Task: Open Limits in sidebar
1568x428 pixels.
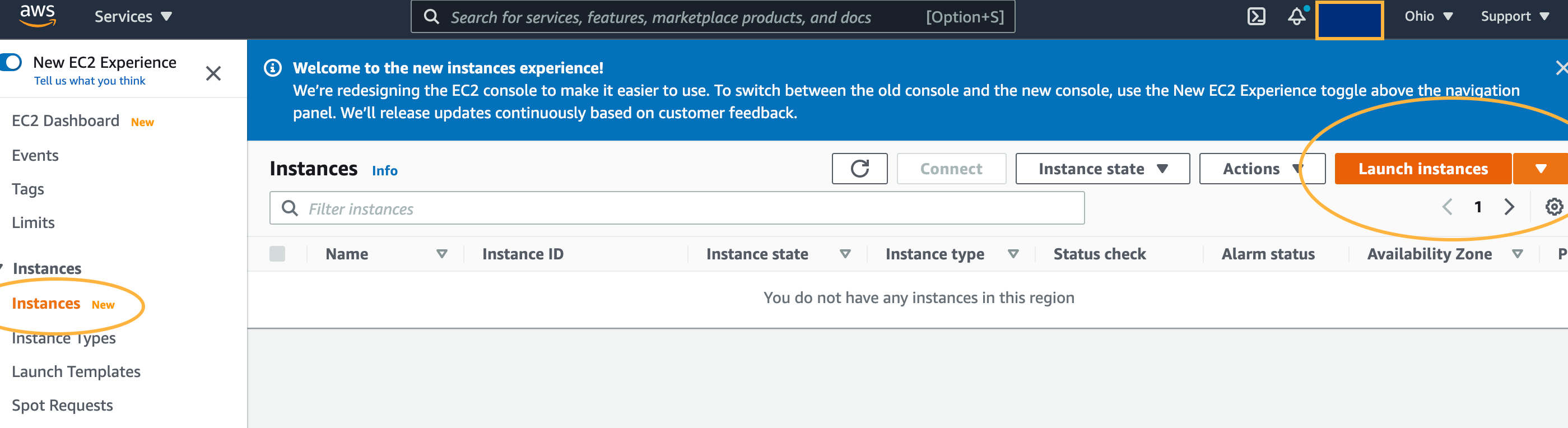Action: [34, 223]
